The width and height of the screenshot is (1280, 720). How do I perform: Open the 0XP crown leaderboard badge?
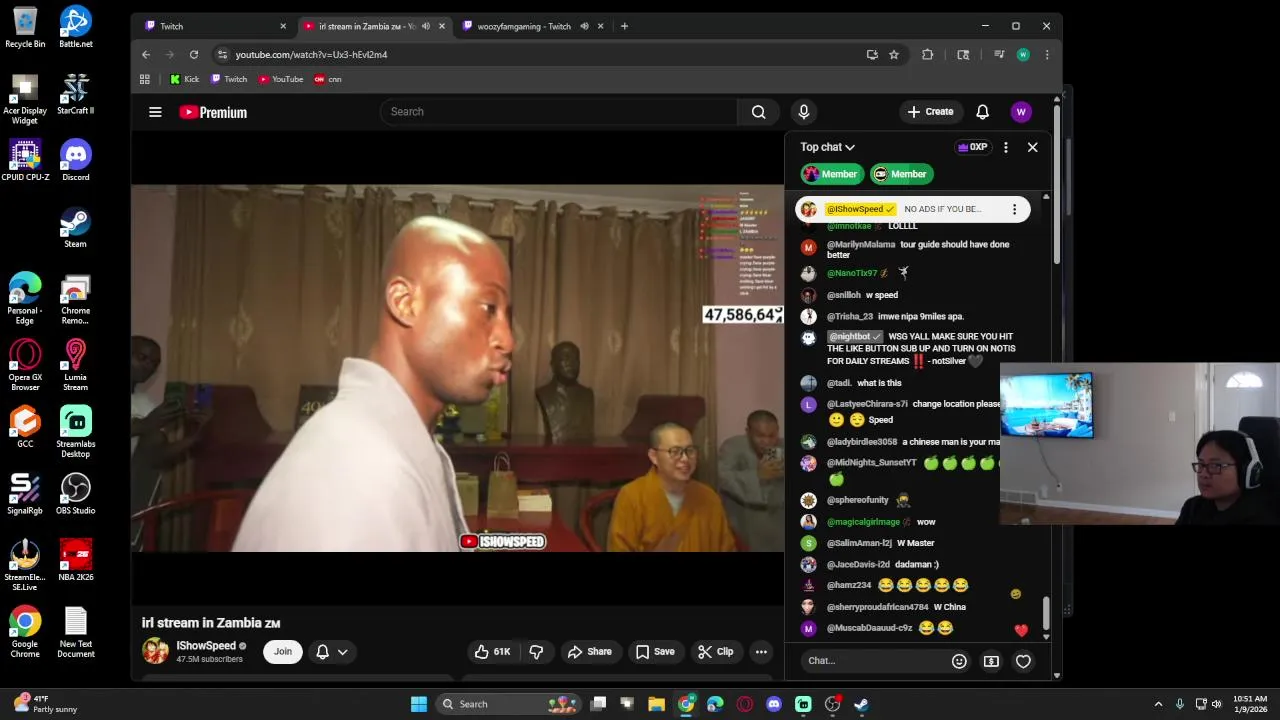[x=973, y=147]
